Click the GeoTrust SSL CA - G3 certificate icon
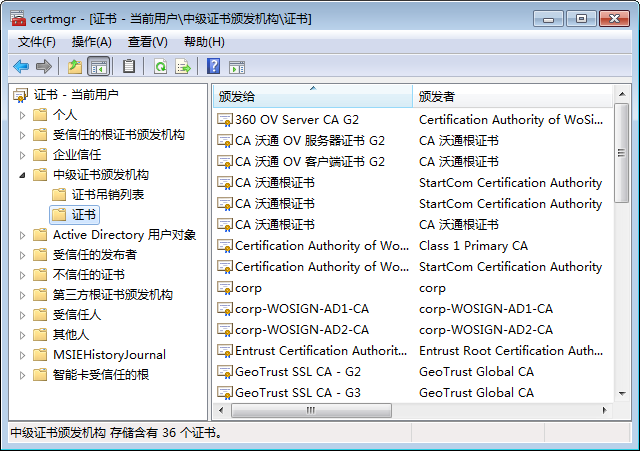This screenshot has width=640, height=451. pos(224,393)
